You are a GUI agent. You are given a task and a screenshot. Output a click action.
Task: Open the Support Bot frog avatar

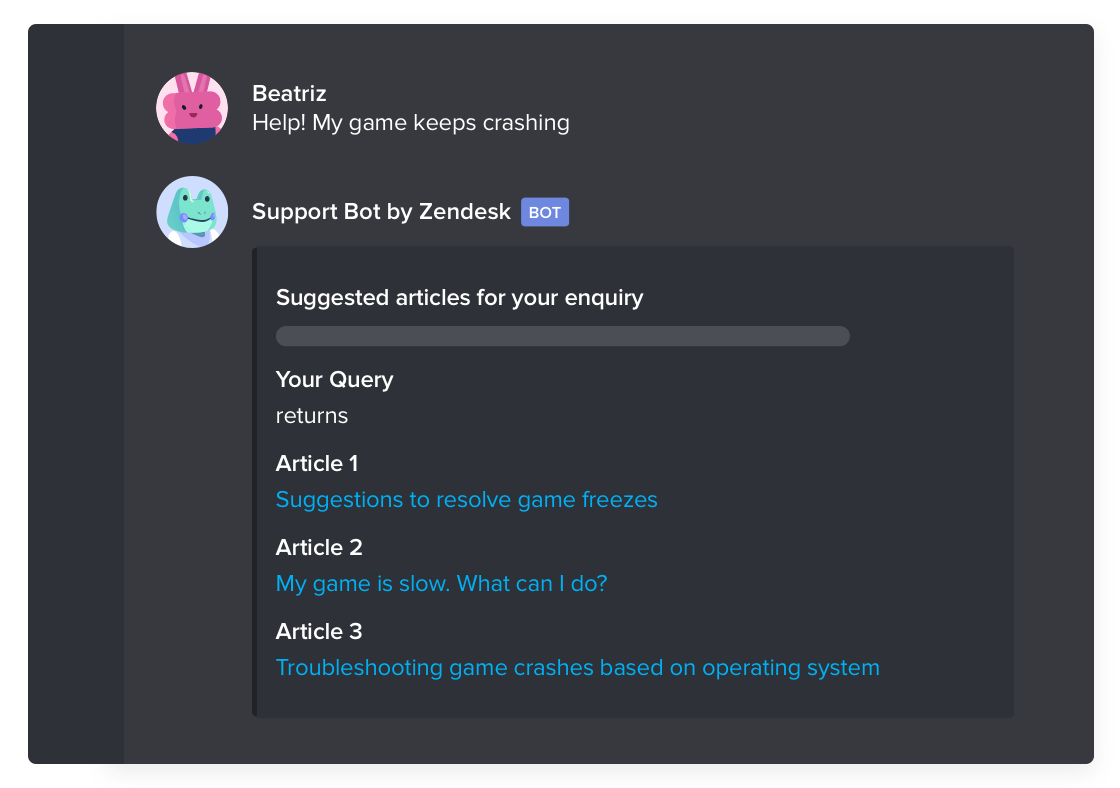pyautogui.click(x=192, y=212)
